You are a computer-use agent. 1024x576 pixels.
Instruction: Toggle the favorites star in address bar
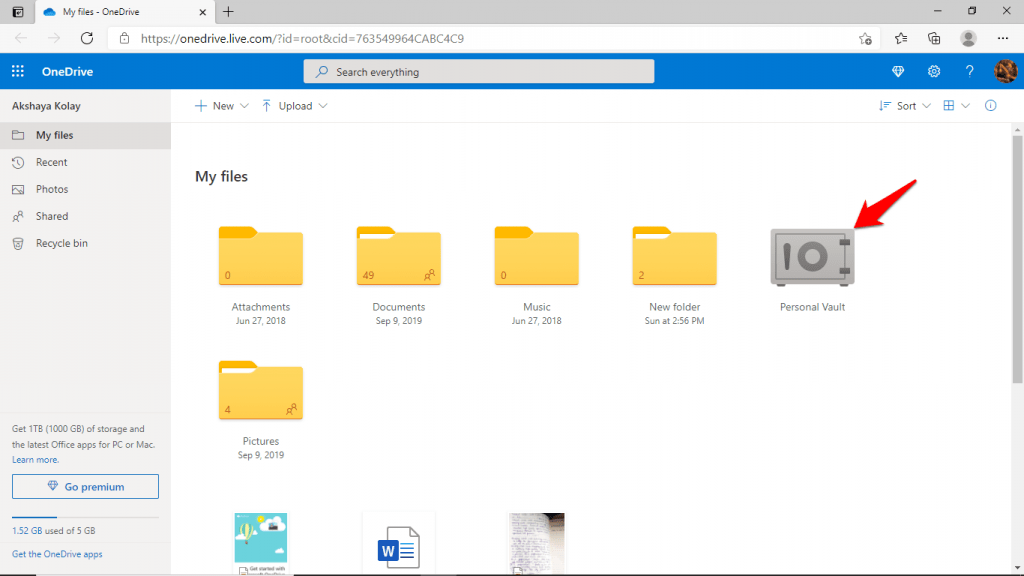864,38
